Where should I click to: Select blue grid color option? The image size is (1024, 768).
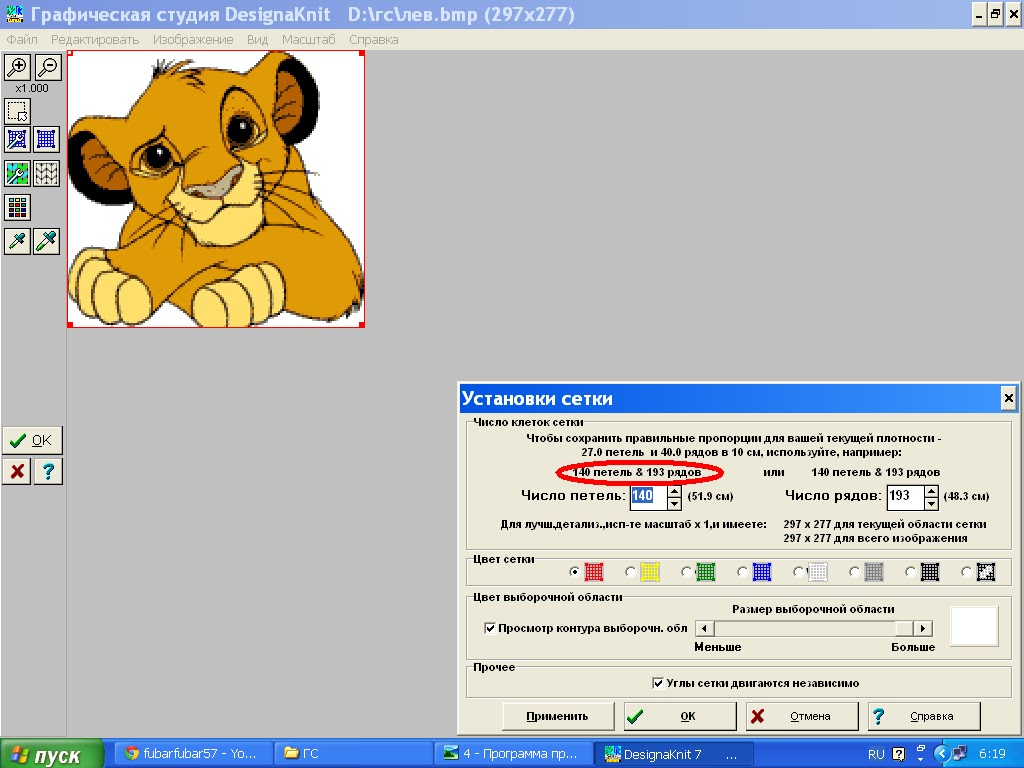click(743, 572)
